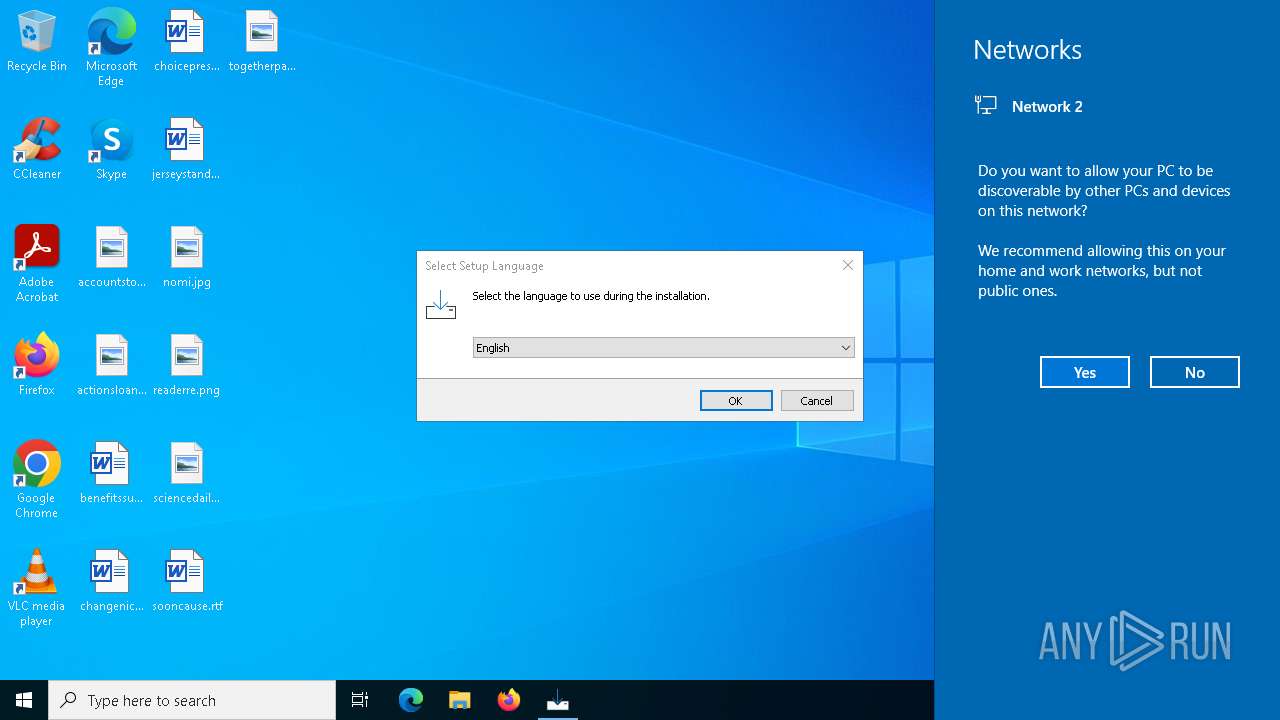Expand the English language dropdown
Image resolution: width=1280 pixels, height=720 pixels.
click(664, 347)
